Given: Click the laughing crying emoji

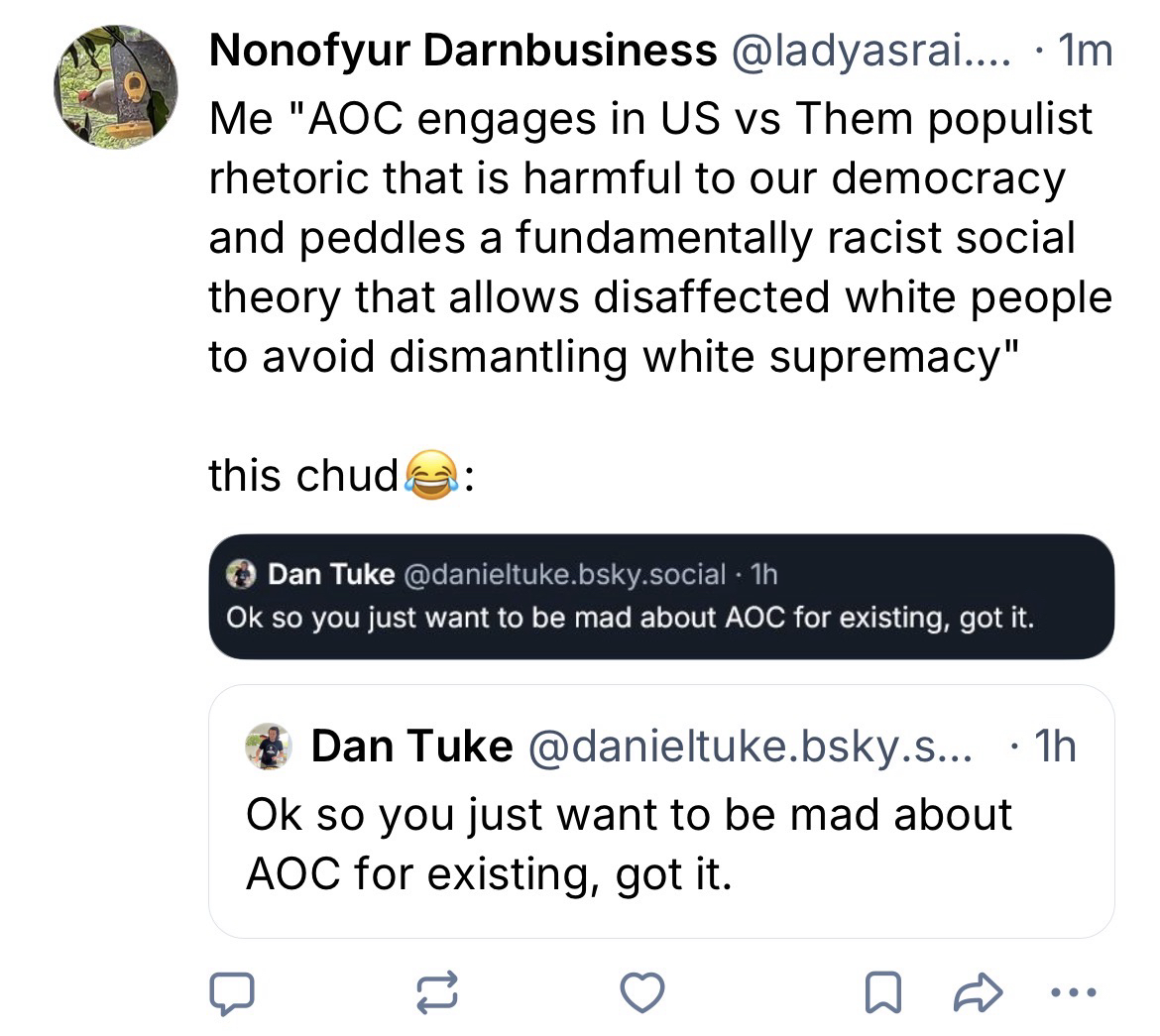Looking at the screenshot, I should point(430,475).
